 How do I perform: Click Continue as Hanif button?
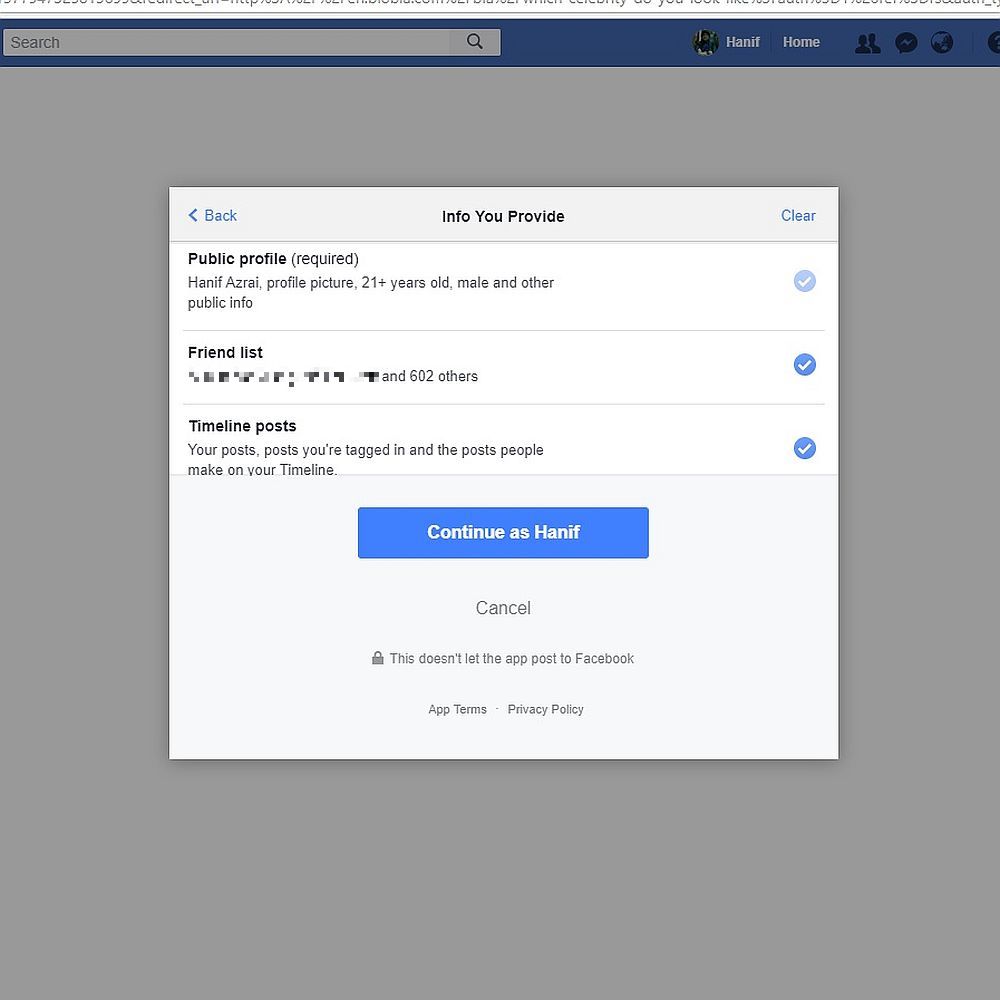click(503, 533)
